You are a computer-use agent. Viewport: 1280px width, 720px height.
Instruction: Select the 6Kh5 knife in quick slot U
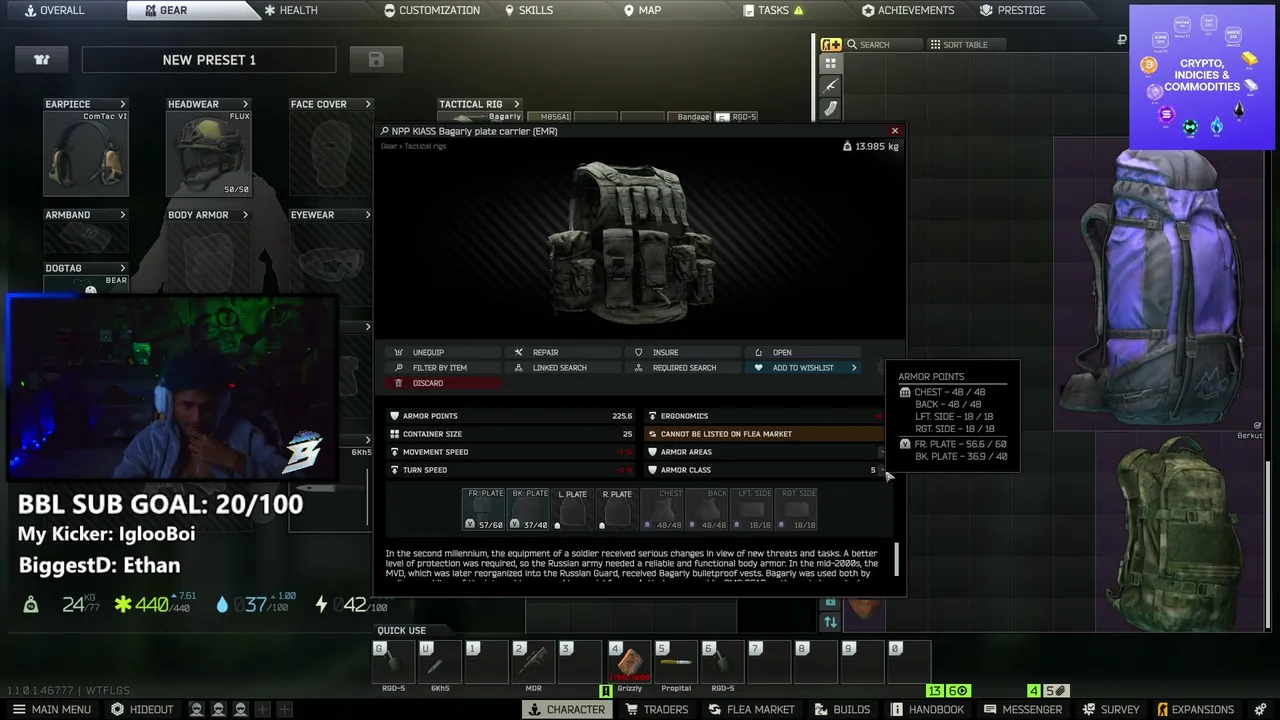click(x=440, y=664)
